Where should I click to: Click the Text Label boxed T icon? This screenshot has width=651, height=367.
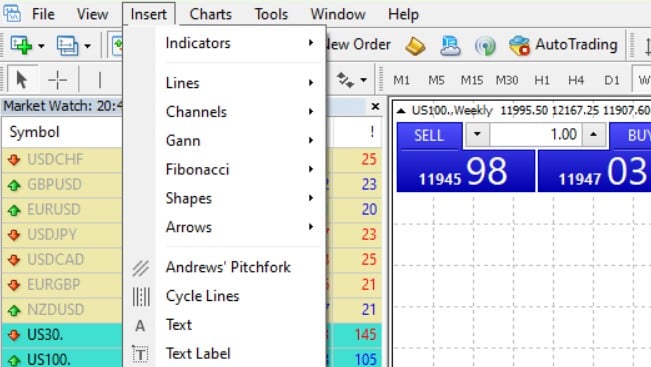point(140,354)
